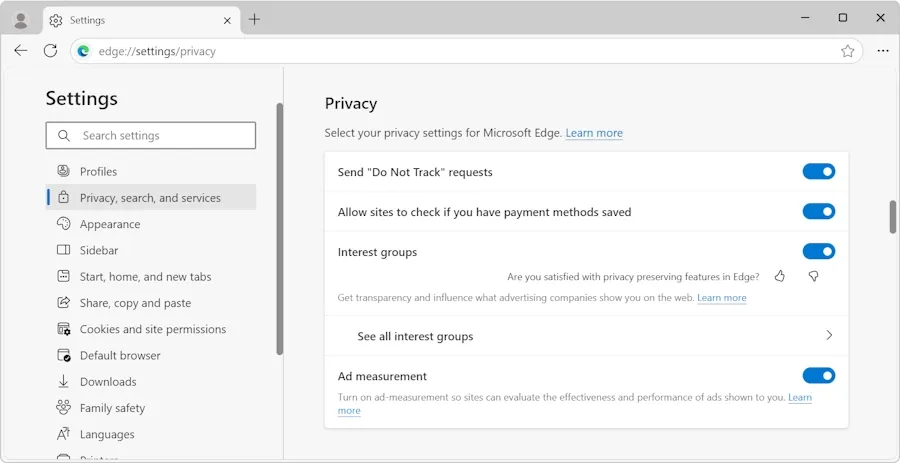Viewport: 900px width, 463px height.
Task: Open Profiles settings page
Action: 150,172
